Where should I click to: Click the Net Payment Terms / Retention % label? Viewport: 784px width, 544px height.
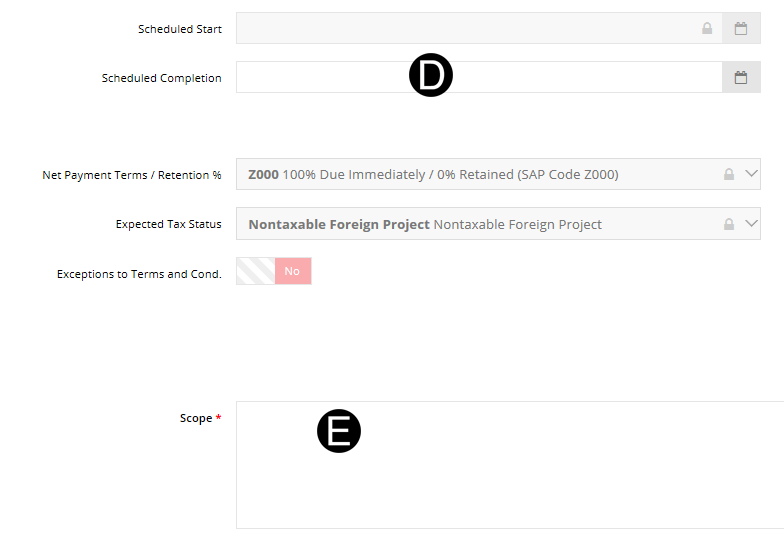pos(131,175)
